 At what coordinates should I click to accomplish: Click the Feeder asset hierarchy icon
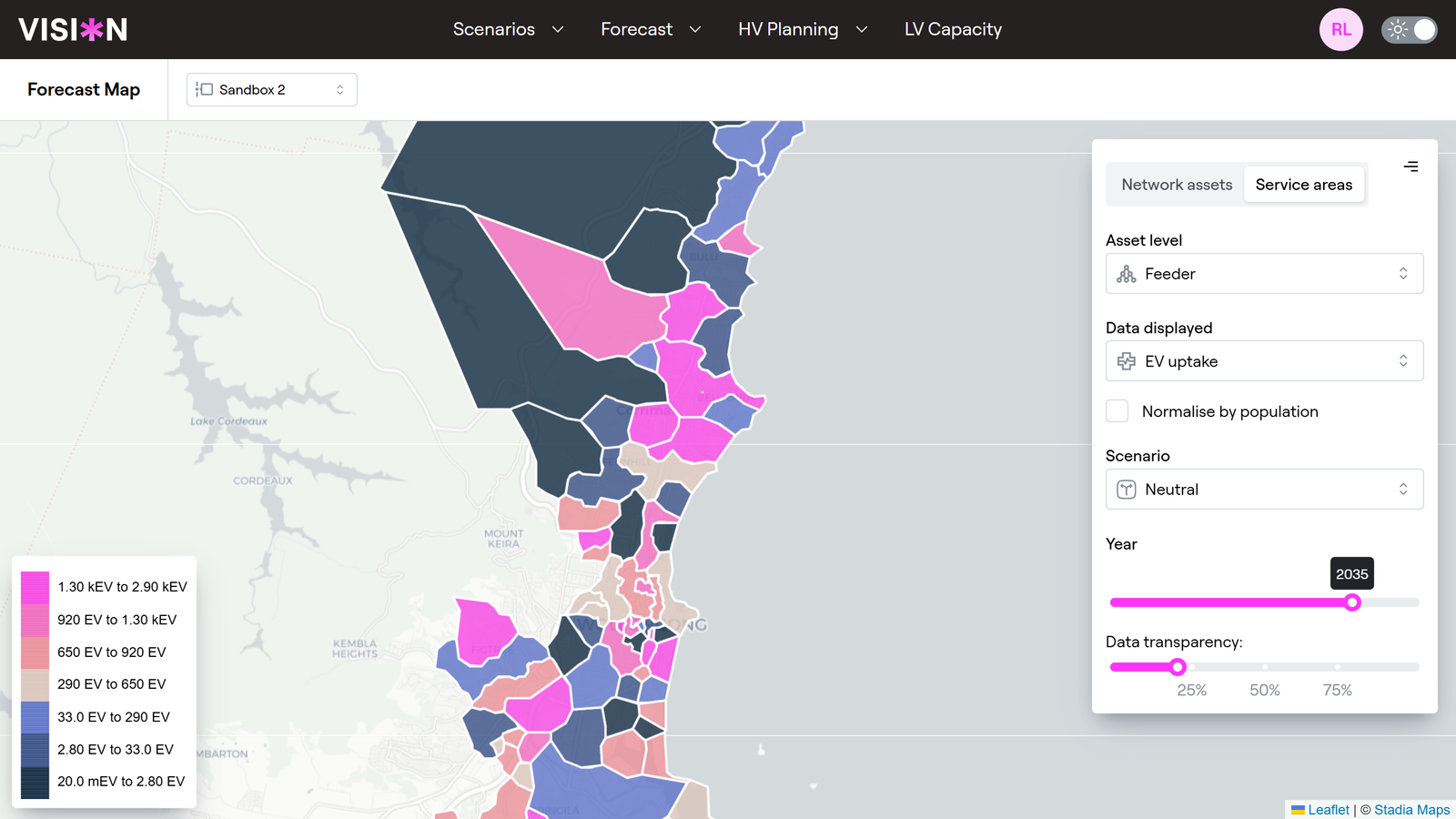1127,274
